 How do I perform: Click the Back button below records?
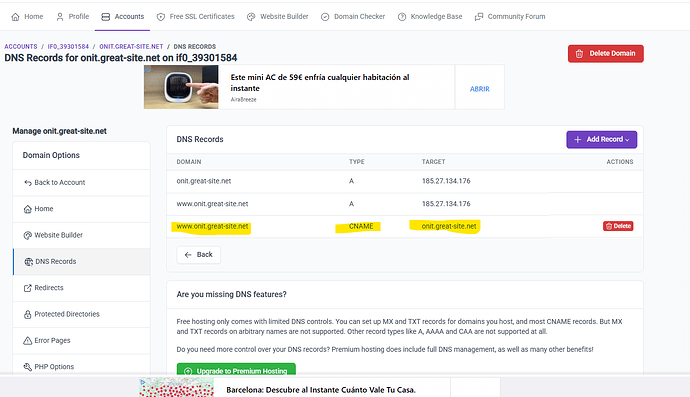(x=198, y=255)
